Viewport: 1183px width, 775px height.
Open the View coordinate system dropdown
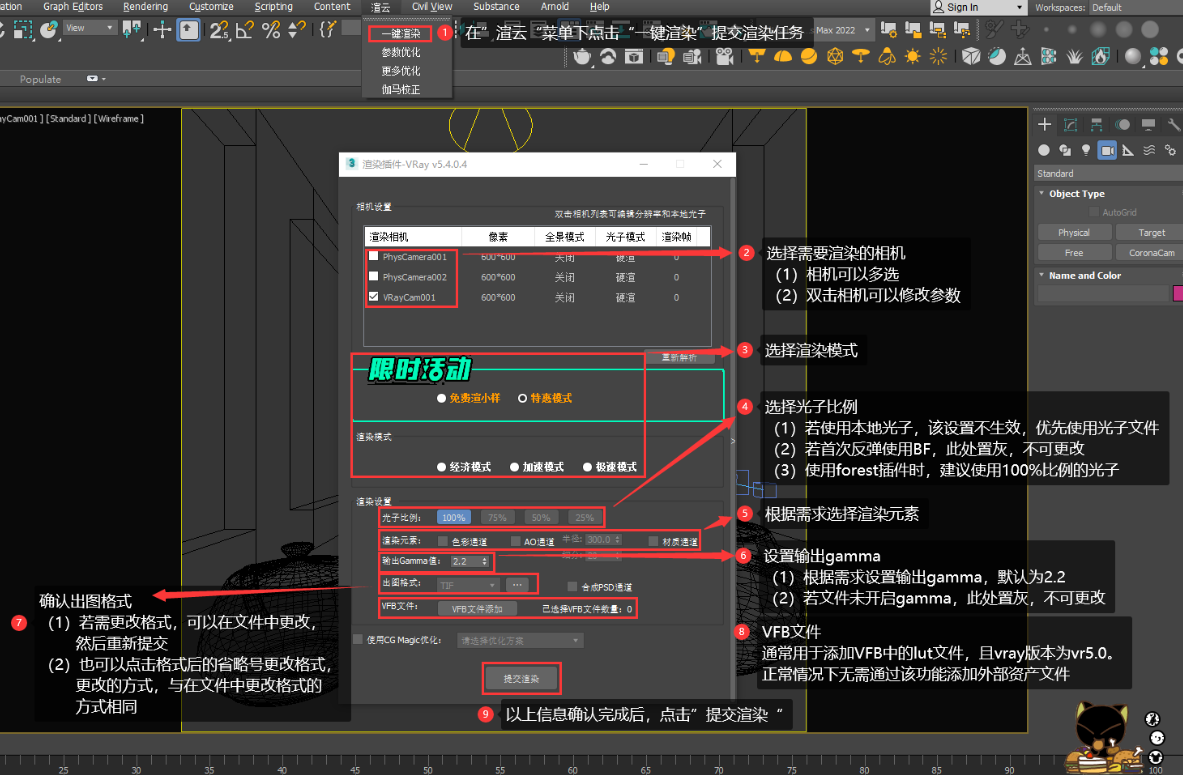click(89, 28)
